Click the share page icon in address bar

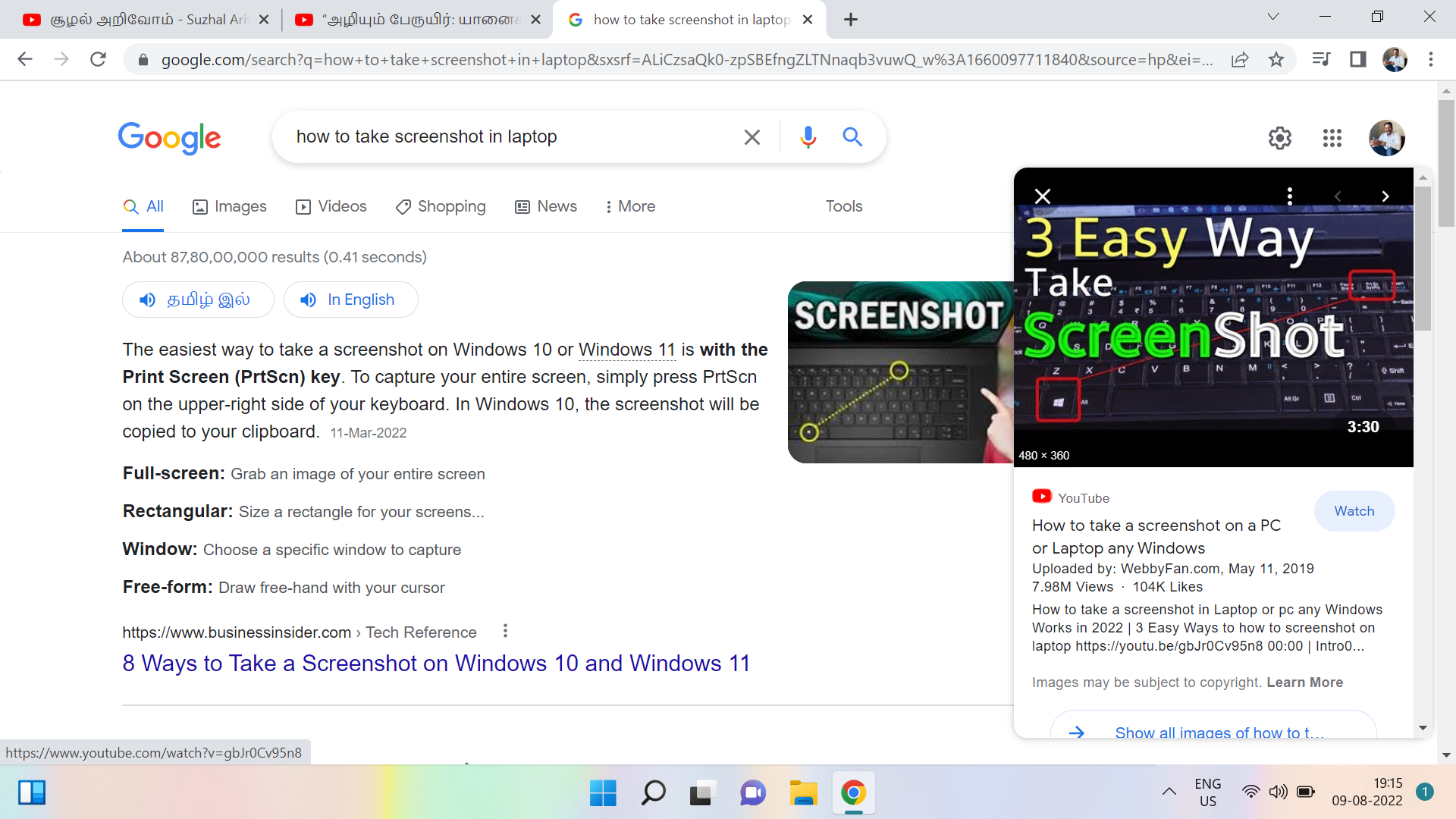[x=1240, y=59]
